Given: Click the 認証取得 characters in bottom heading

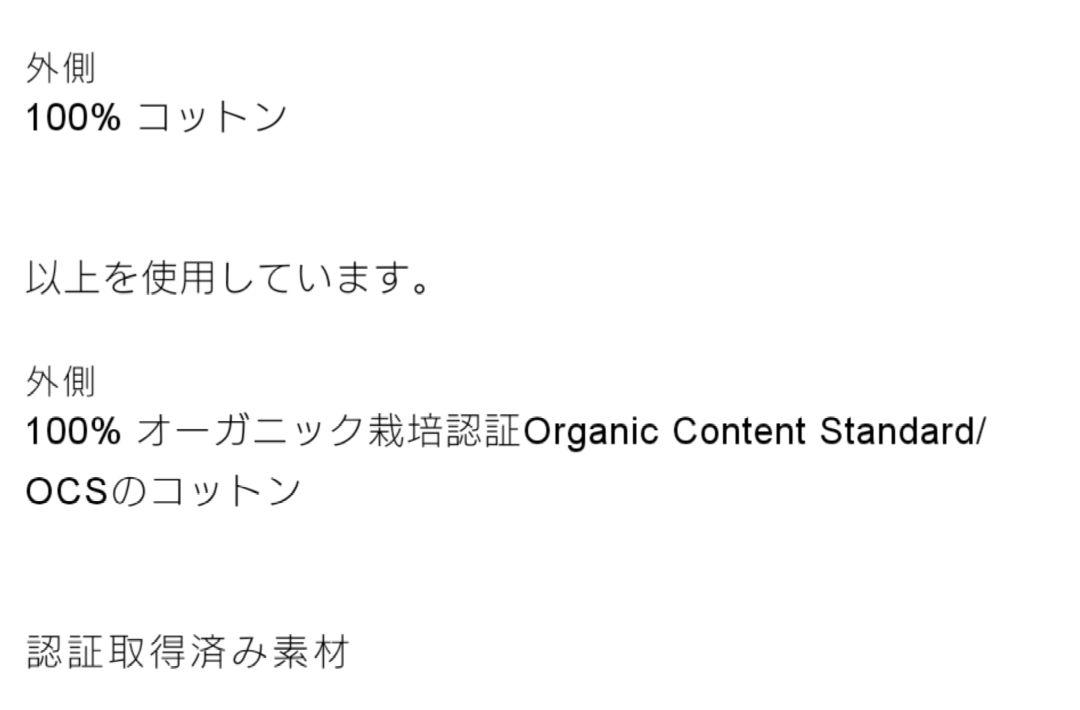Looking at the screenshot, I should [x=105, y=652].
